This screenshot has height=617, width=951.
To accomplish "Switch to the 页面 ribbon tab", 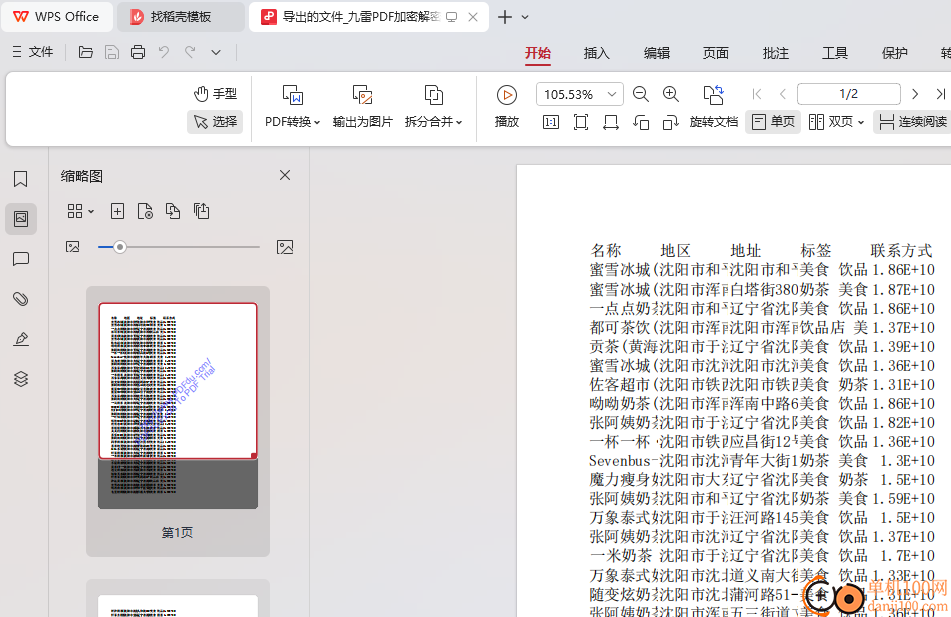I will (716, 53).
